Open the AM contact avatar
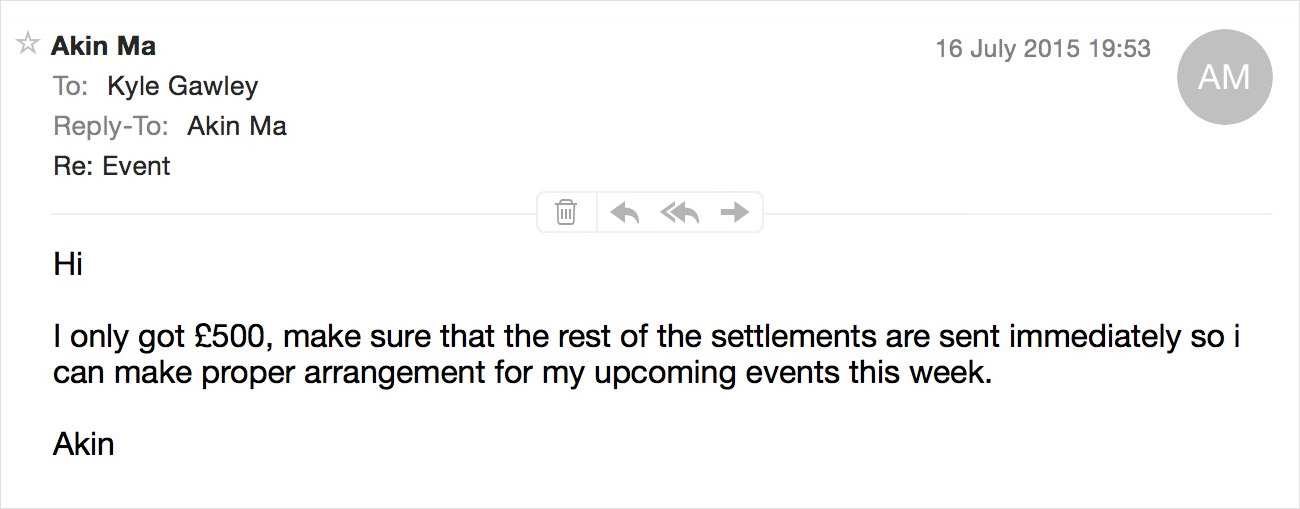 click(1225, 77)
